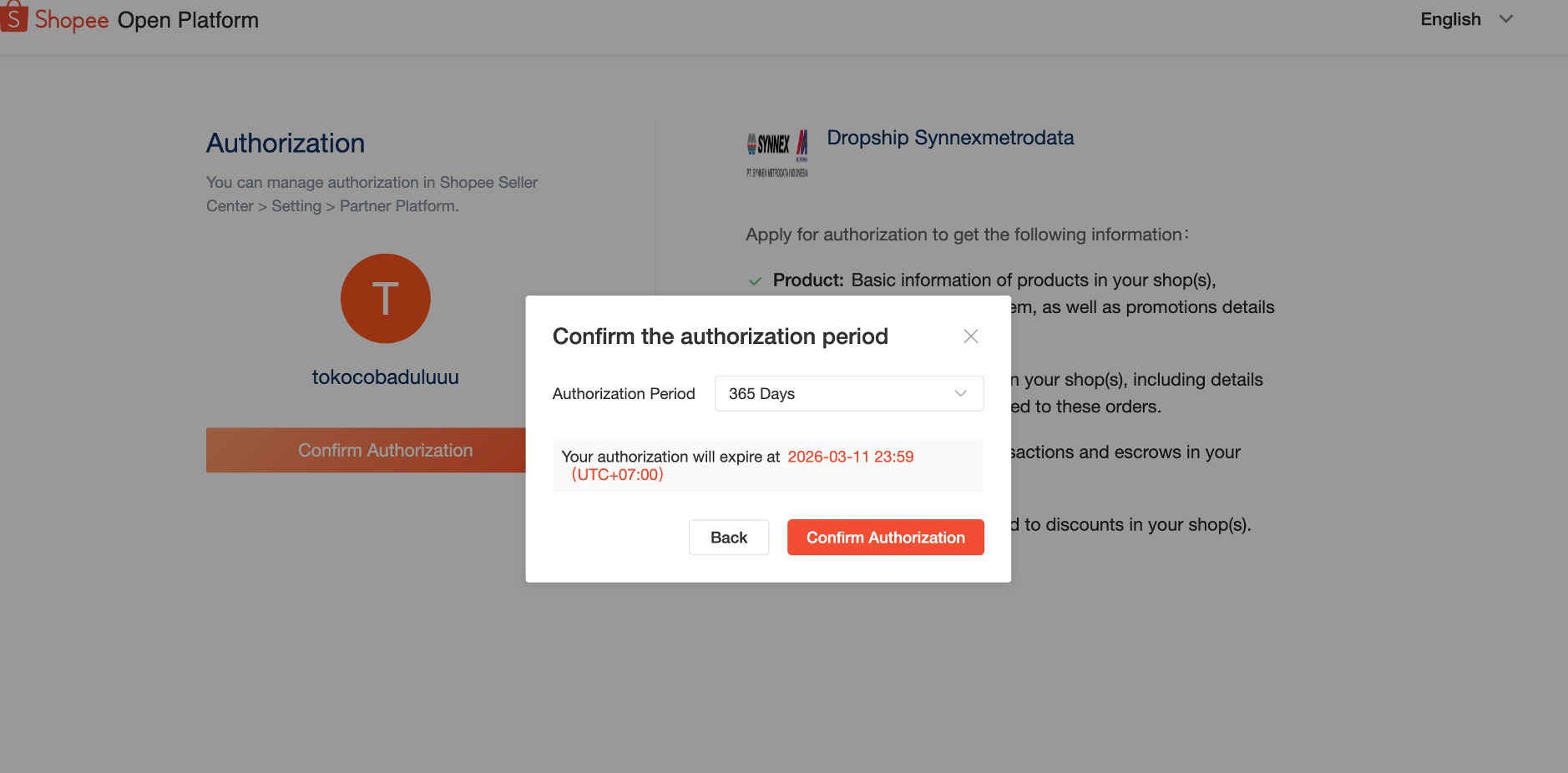This screenshot has width=1568, height=773.
Task: Open the Dropship Synnexmetrodata app title
Action: click(950, 138)
